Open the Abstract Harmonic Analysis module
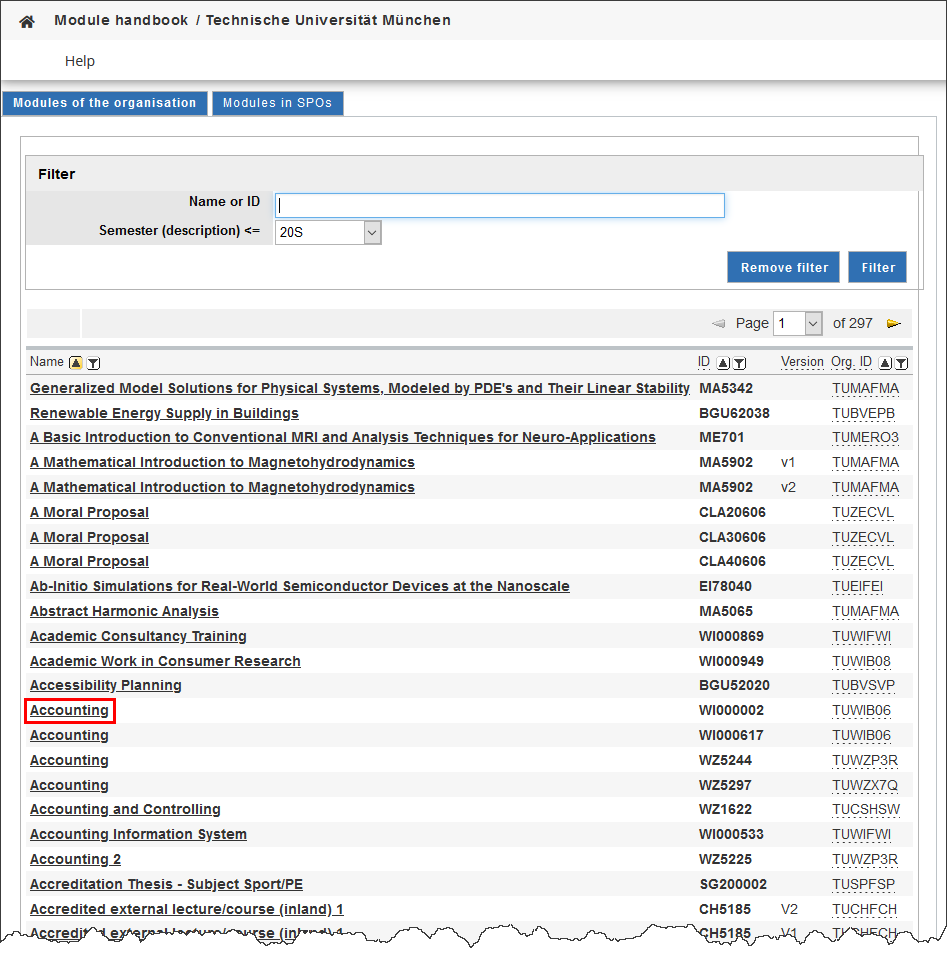 pyautogui.click(x=124, y=611)
